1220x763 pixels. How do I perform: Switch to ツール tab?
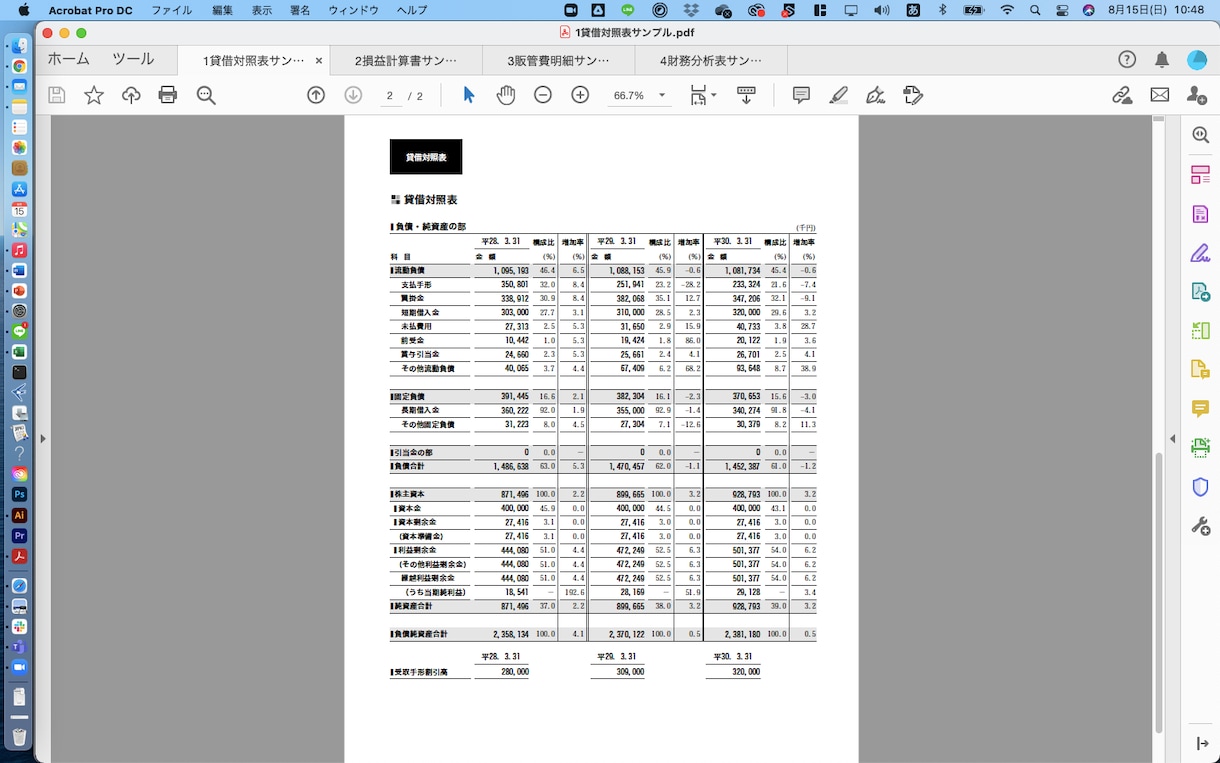click(x=133, y=59)
